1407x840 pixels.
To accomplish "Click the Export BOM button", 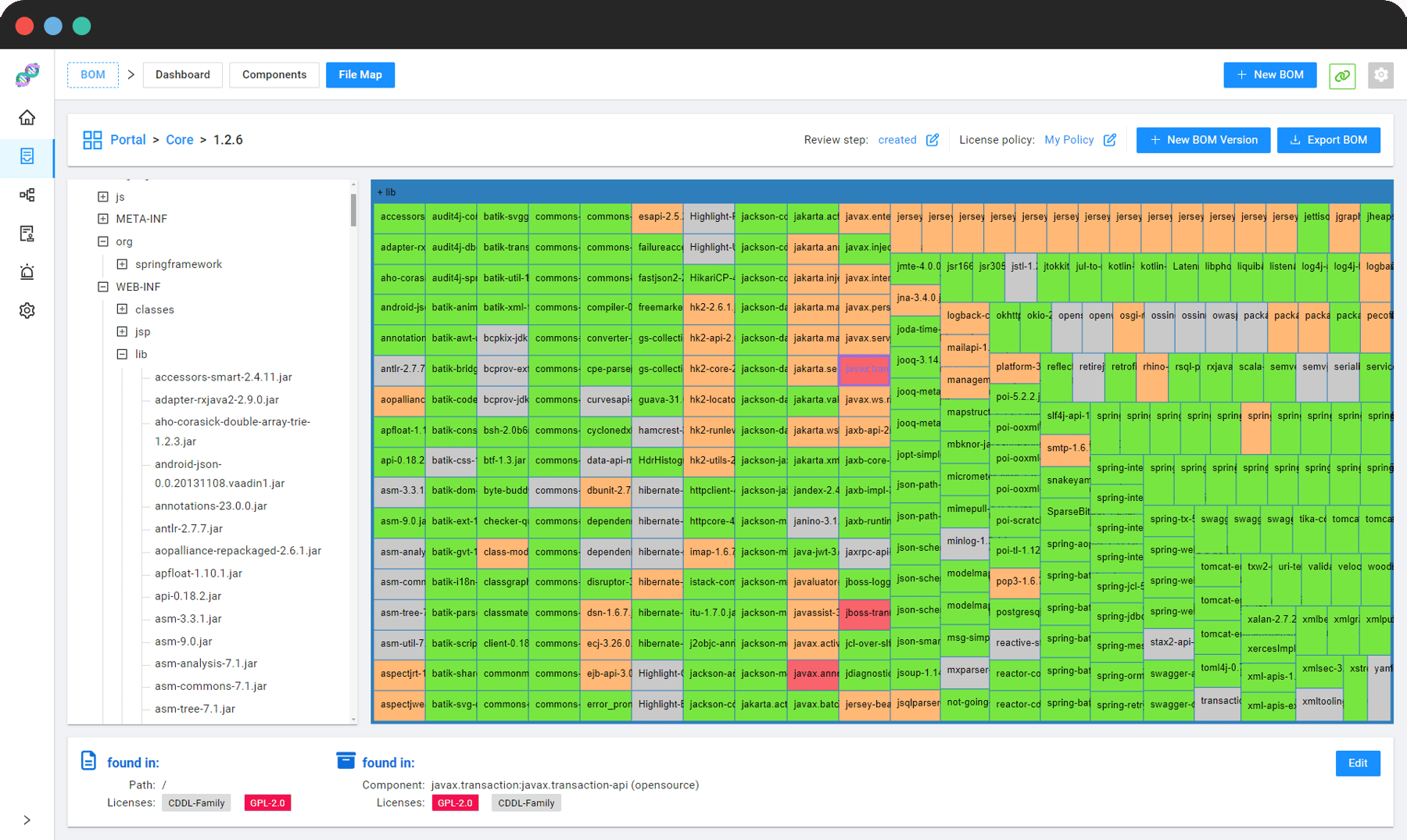I will pyautogui.click(x=1328, y=140).
